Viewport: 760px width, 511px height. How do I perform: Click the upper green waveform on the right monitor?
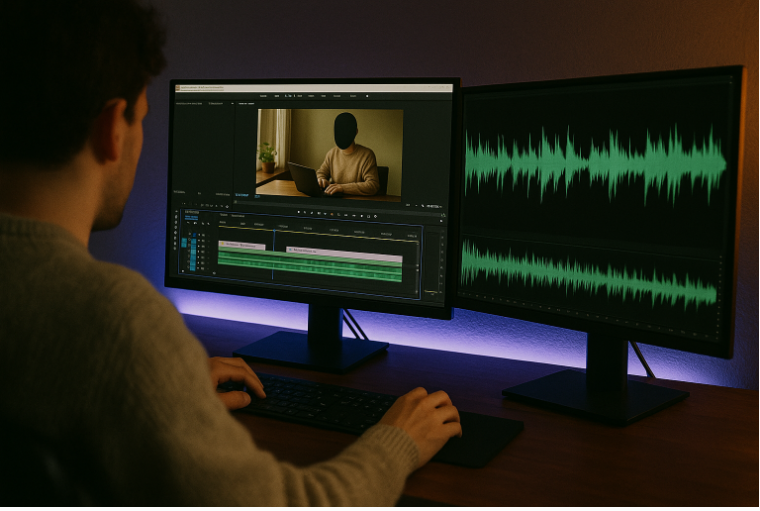(595, 164)
